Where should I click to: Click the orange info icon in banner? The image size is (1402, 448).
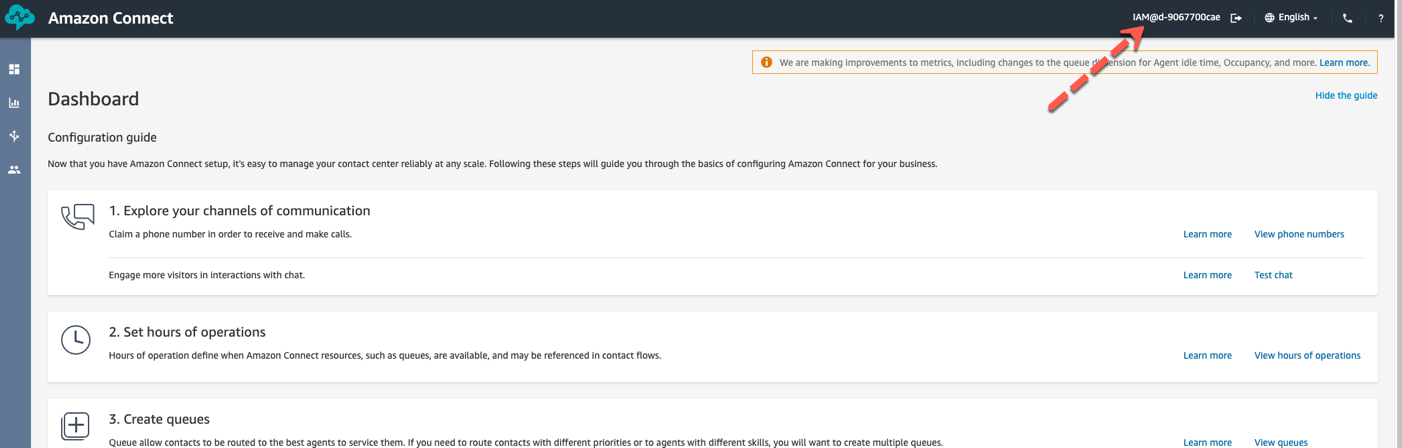click(766, 62)
